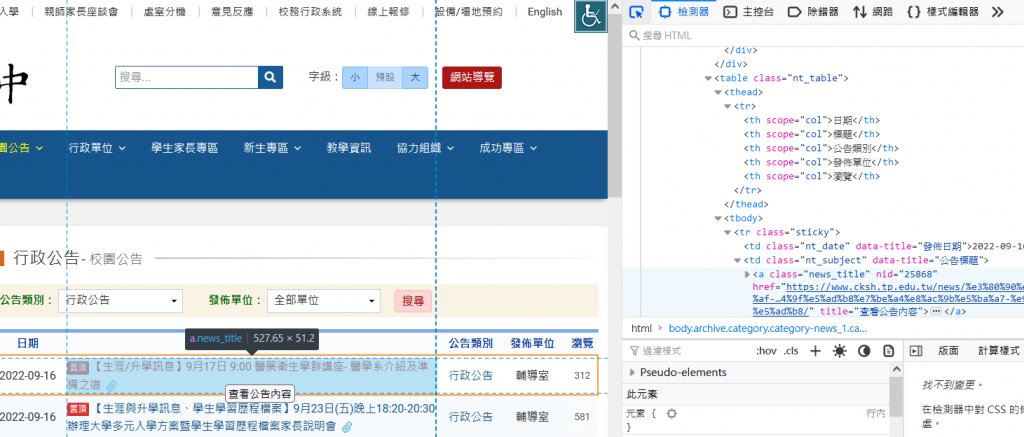This screenshot has height=437, width=1024.
Task: Expand the 成功專區 navigation menu
Action: tap(508, 148)
